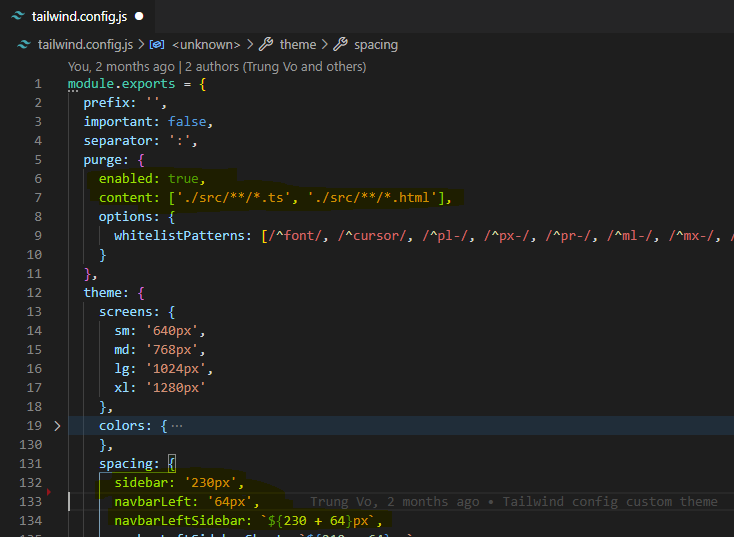The width and height of the screenshot is (734, 537).
Task: Click the opening brace after spacing:
Action: pyautogui.click(x=172, y=463)
